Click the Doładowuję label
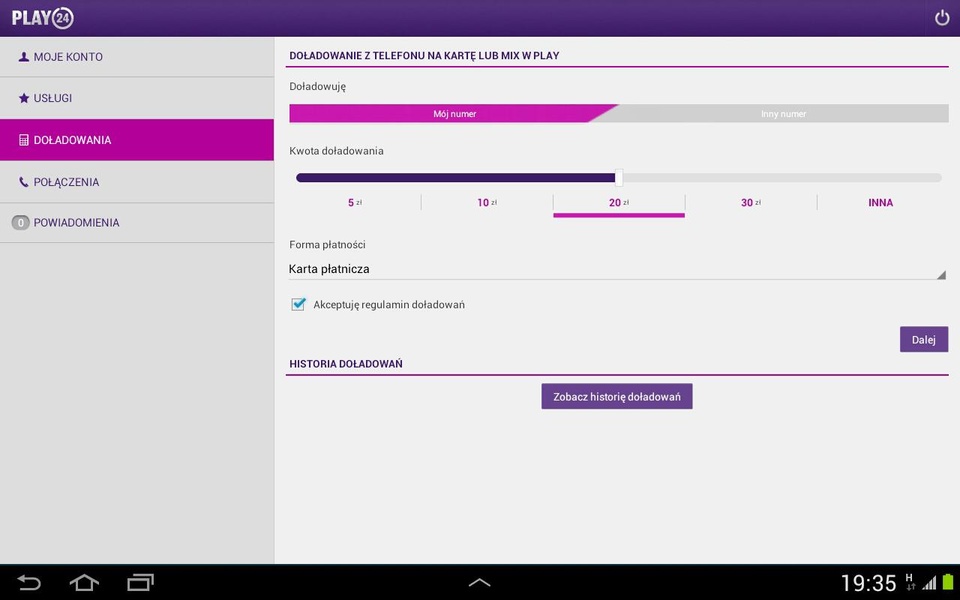This screenshot has height=600, width=960. (x=317, y=87)
